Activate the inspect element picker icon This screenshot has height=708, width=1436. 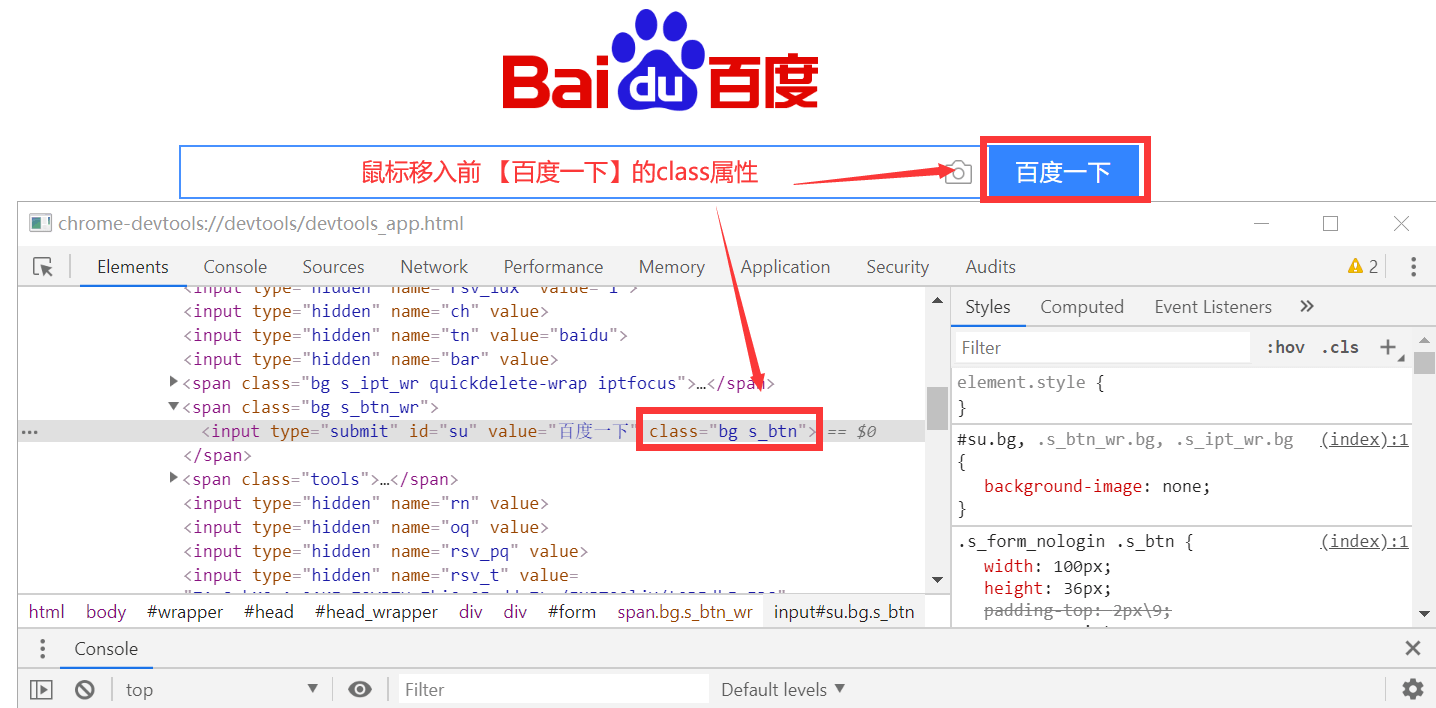(42, 267)
